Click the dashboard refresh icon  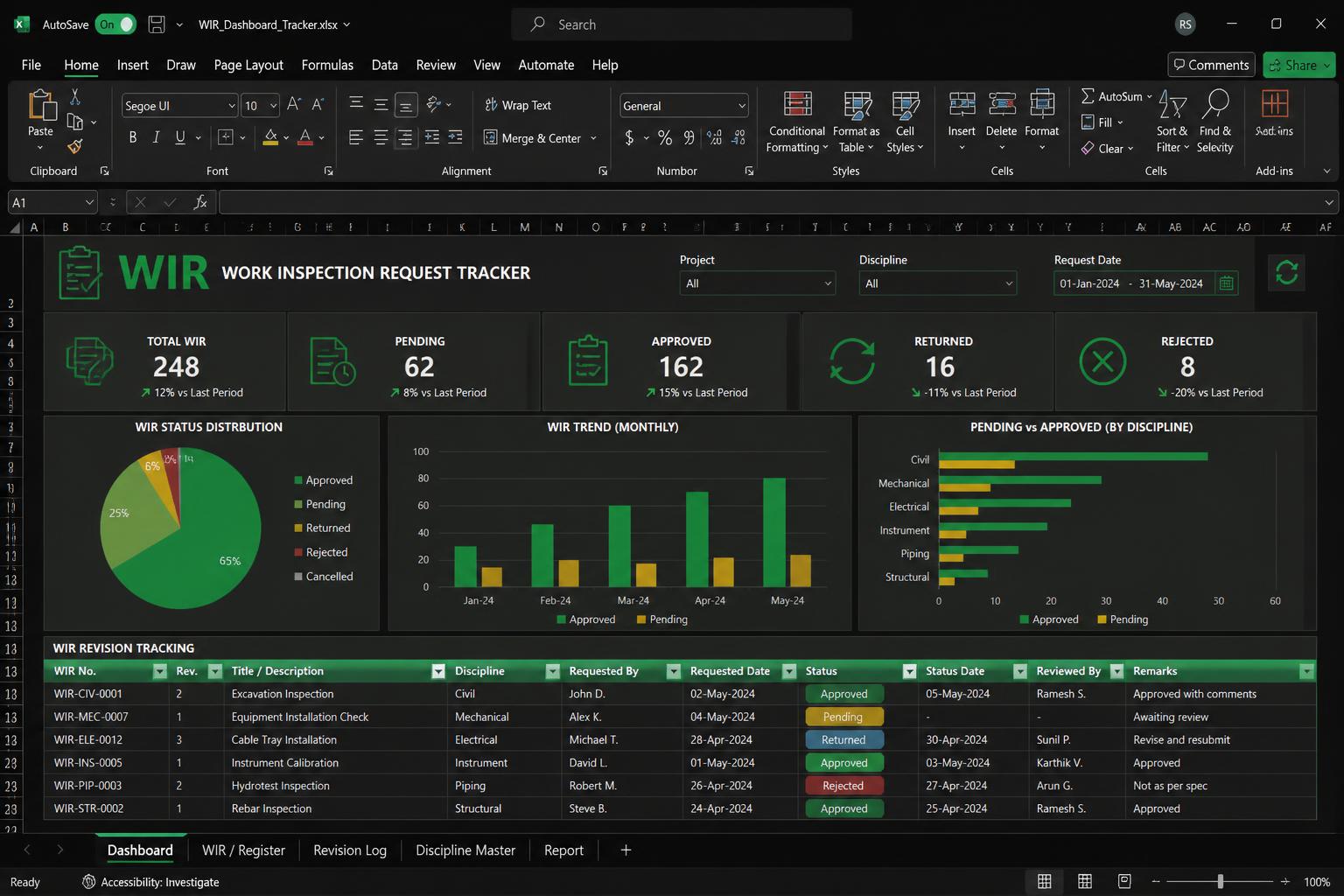1286,272
